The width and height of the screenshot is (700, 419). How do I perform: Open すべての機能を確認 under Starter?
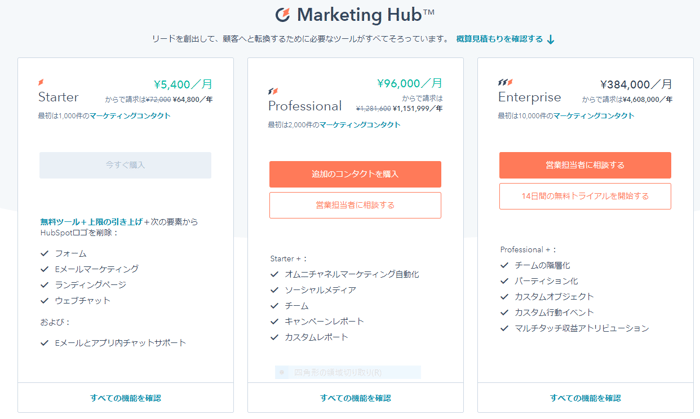[125, 398]
